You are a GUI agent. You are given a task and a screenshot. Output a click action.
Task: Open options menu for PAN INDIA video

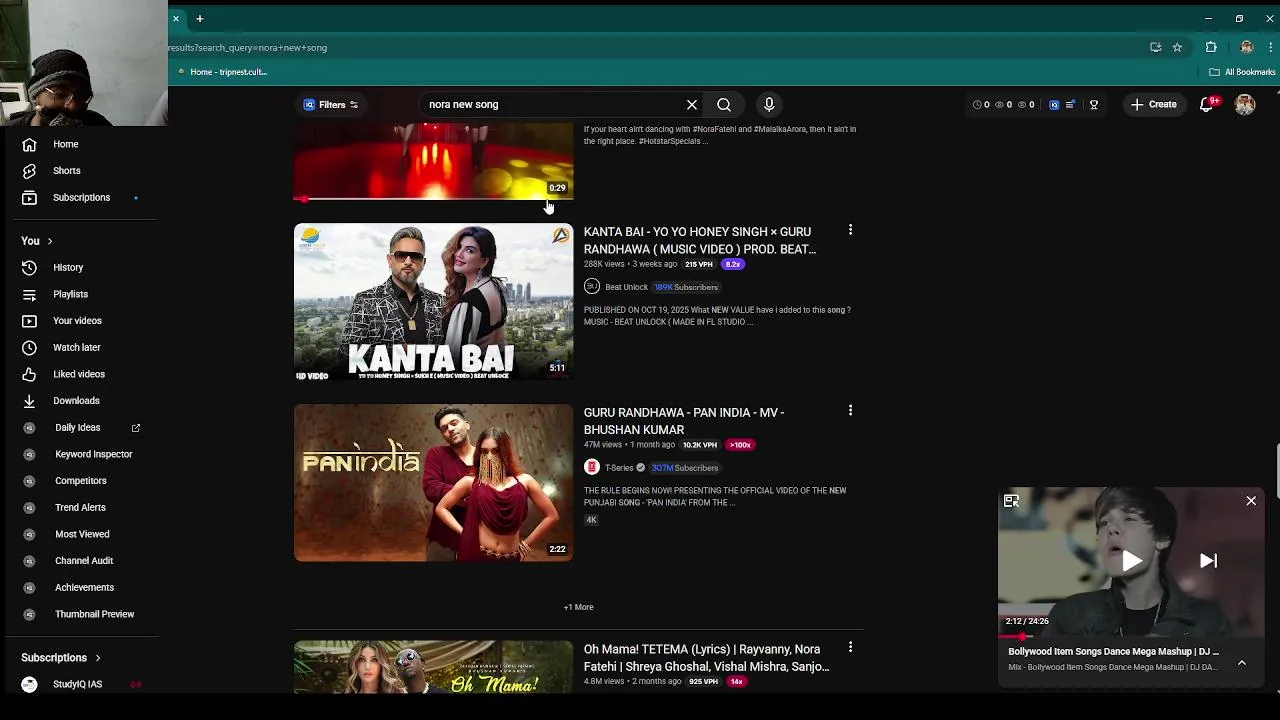click(x=850, y=411)
